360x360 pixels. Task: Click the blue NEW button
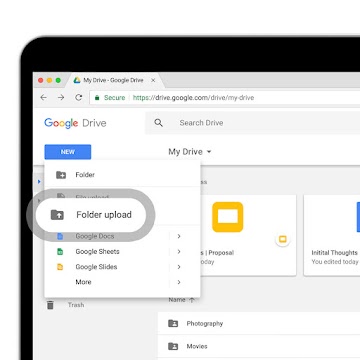(68, 152)
